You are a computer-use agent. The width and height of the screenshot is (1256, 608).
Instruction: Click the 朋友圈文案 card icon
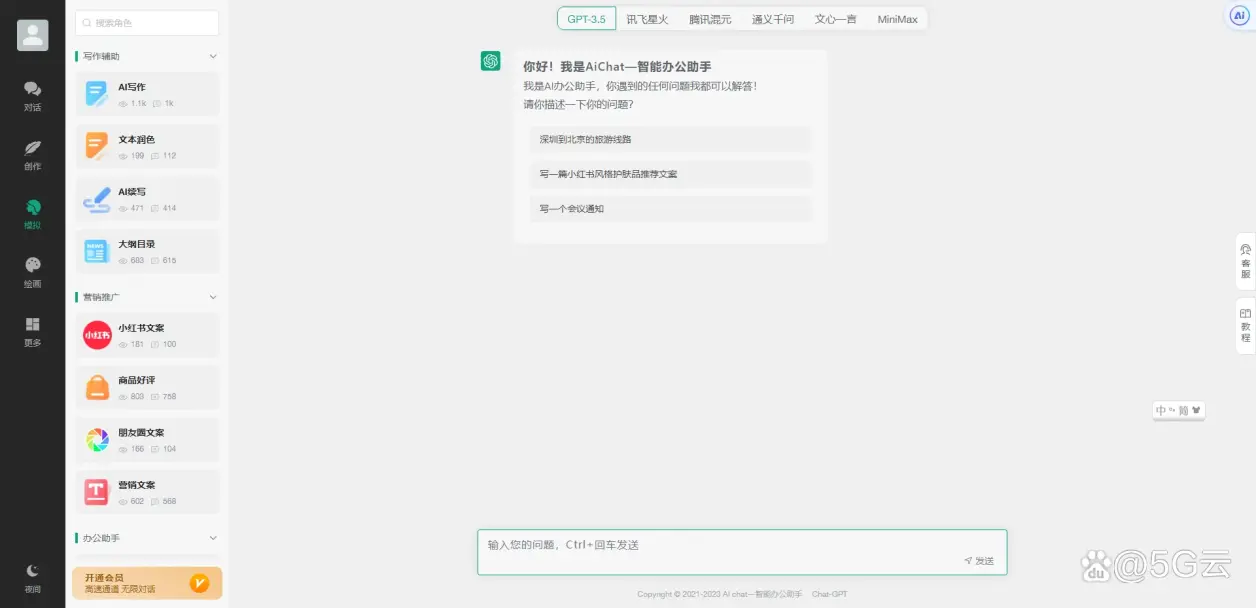(97, 440)
